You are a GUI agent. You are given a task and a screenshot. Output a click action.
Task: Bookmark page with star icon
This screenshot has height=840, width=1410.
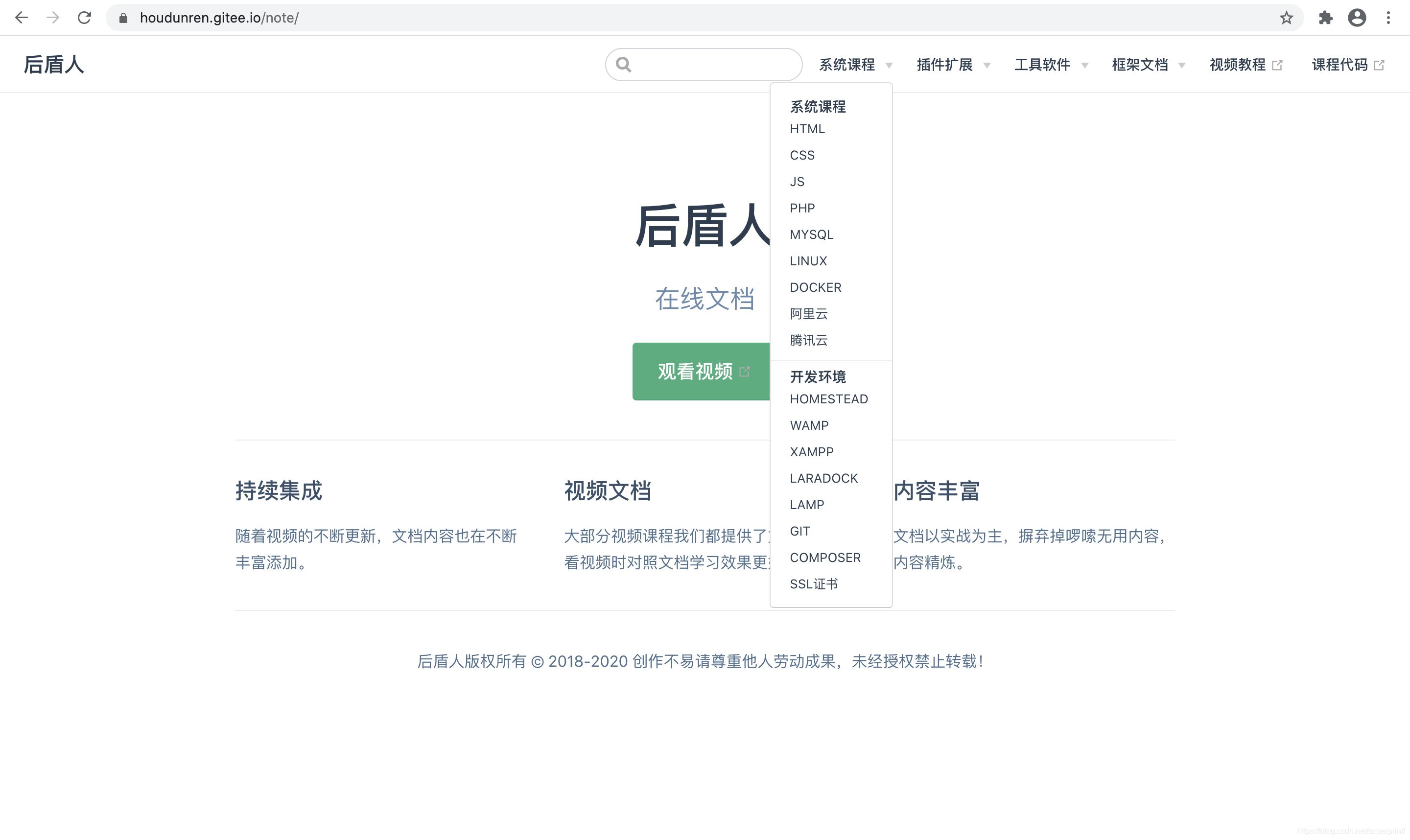click(x=1287, y=18)
